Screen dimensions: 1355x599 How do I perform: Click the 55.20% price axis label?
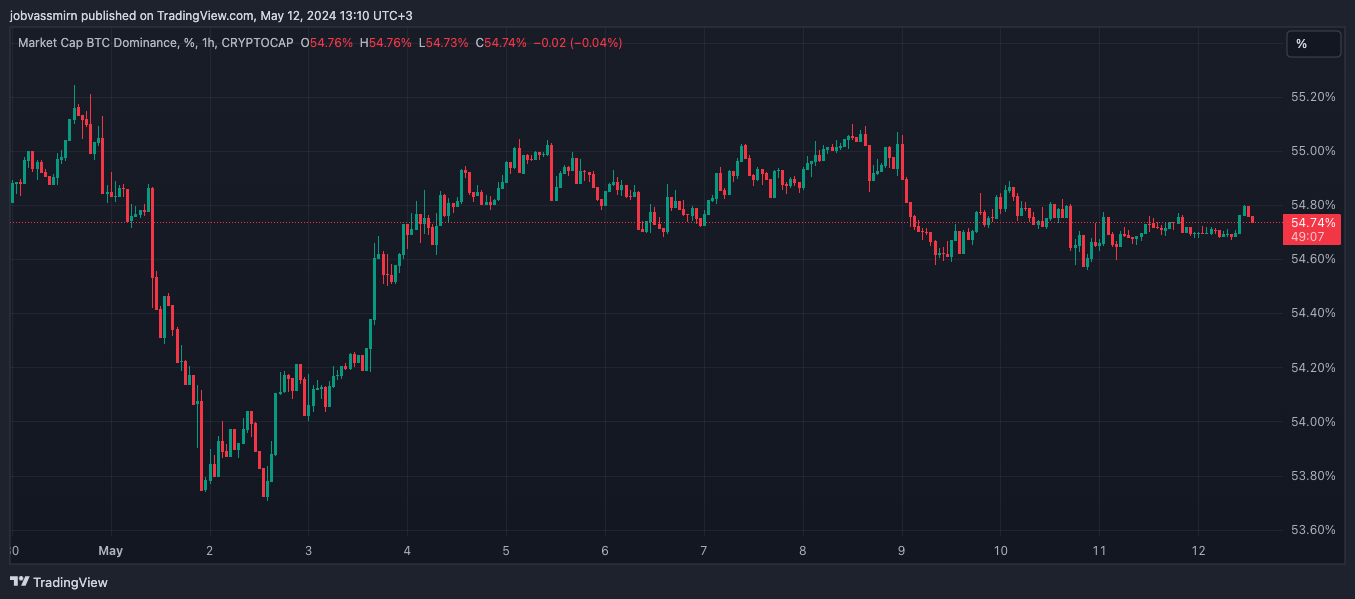pyautogui.click(x=1312, y=97)
